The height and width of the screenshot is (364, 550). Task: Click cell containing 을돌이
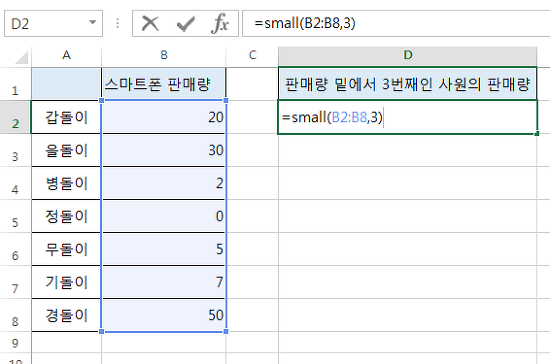66,150
